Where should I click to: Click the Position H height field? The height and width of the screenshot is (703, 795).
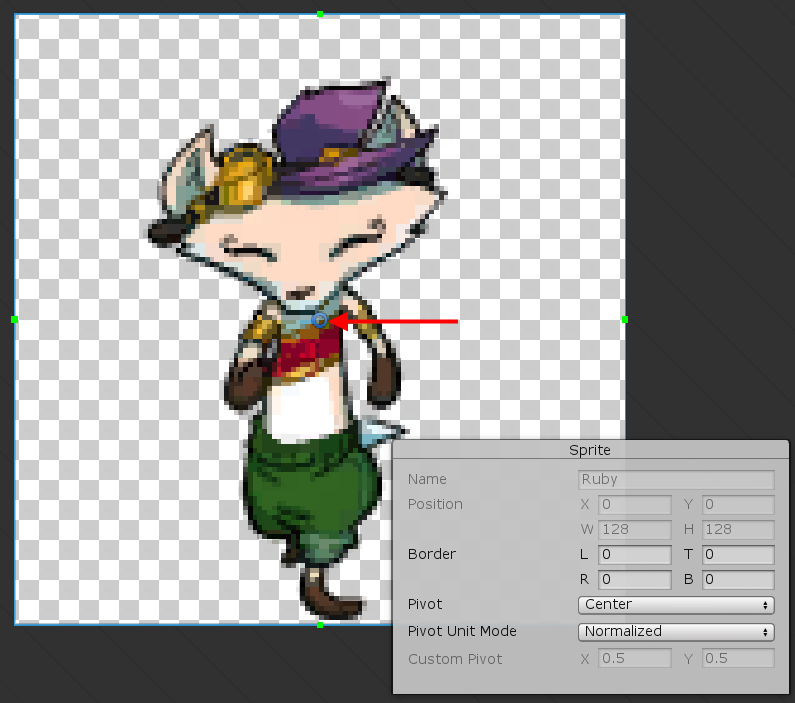[x=738, y=530]
